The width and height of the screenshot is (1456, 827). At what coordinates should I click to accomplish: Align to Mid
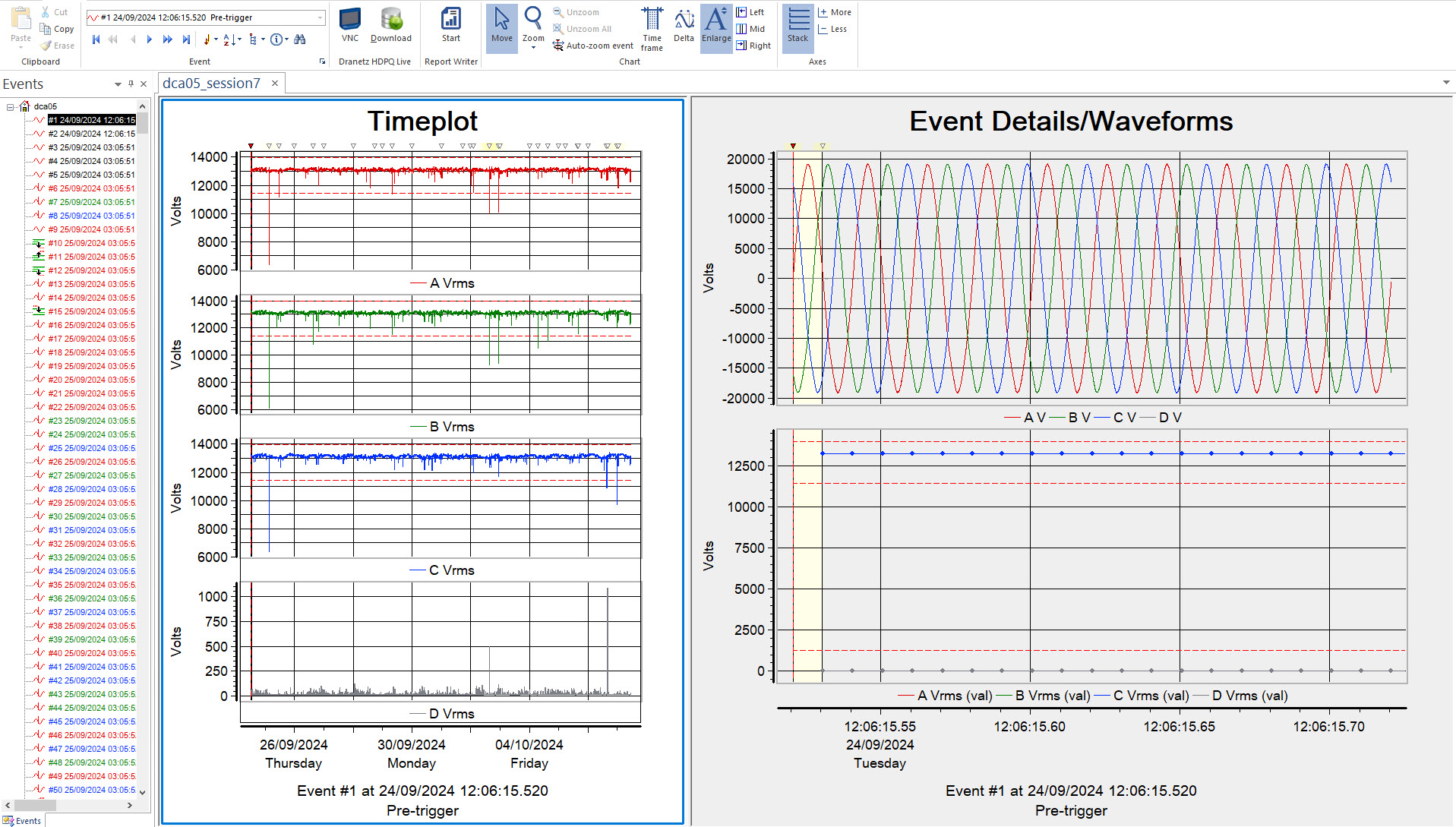coord(750,29)
